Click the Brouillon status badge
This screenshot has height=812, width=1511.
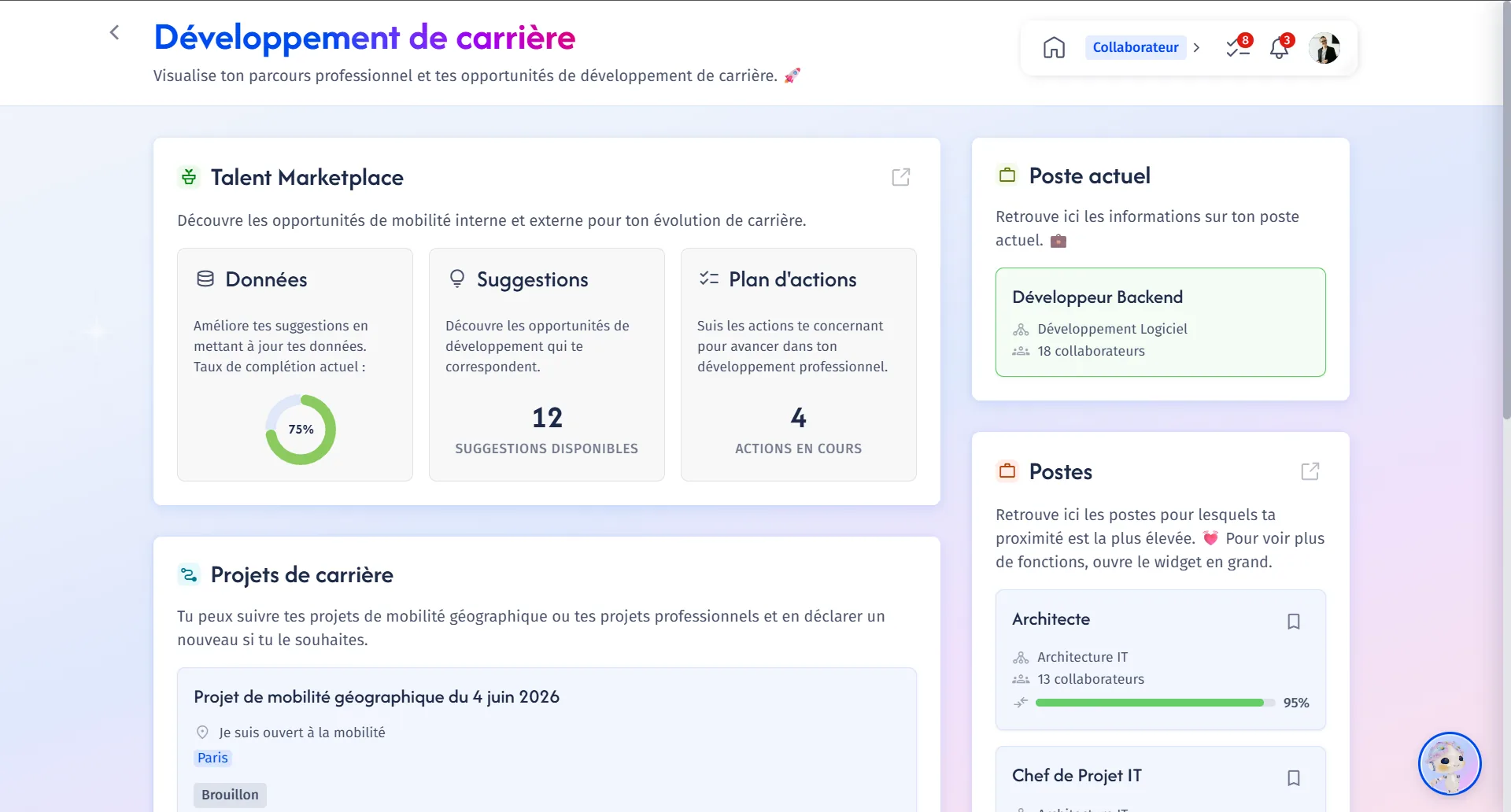(x=230, y=795)
